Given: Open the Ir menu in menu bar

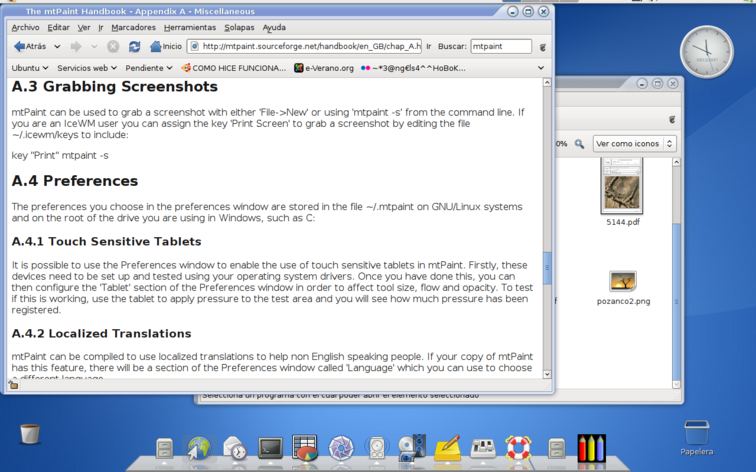Looking at the screenshot, I should tap(101, 27).
